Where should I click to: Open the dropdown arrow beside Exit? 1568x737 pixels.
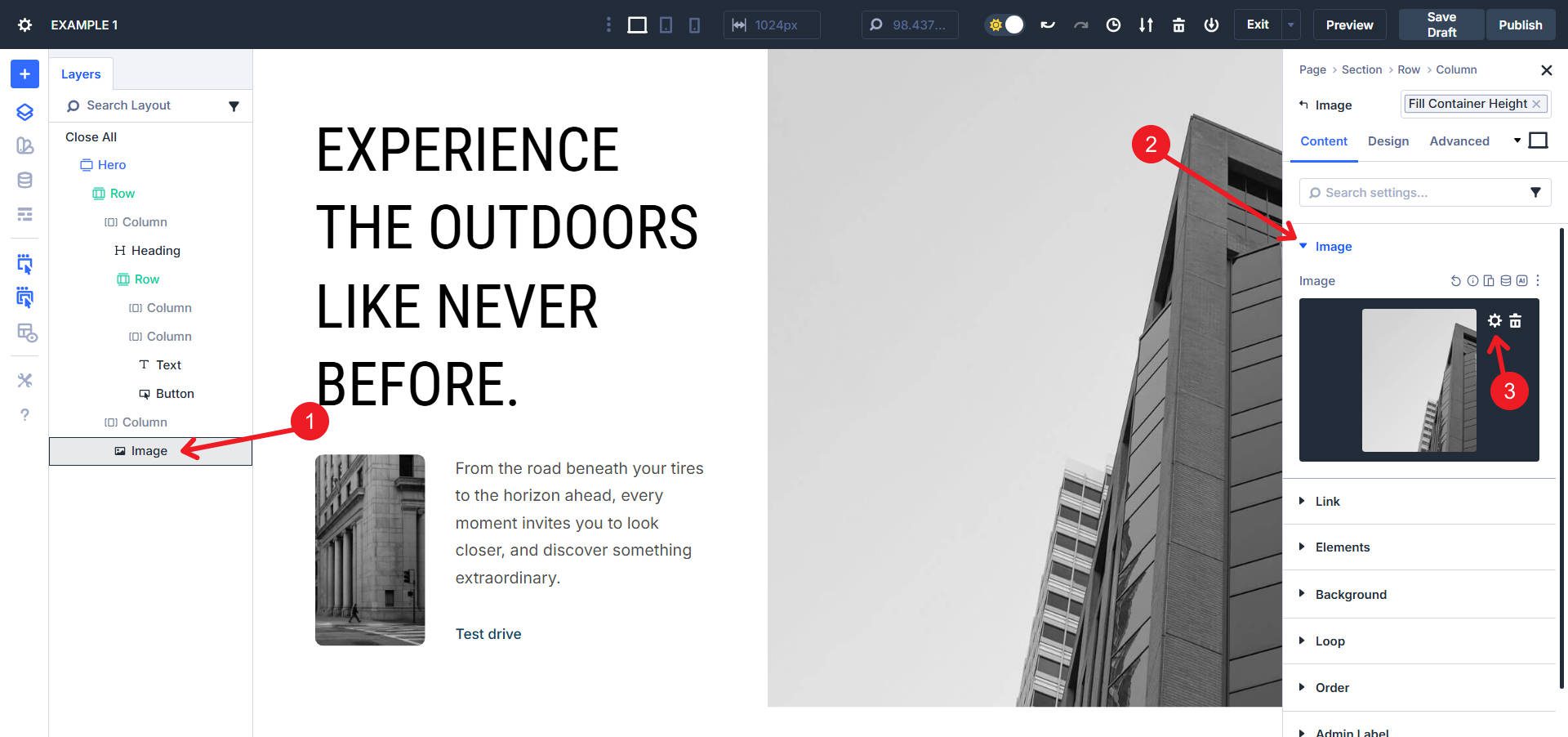pos(1291,25)
